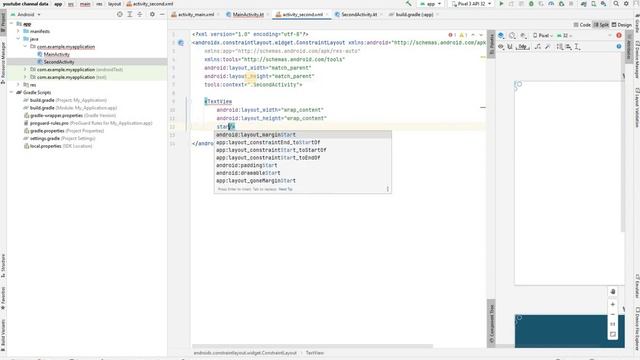Open the Palette vertical tab
The image size is (640, 360).
click(491, 44)
